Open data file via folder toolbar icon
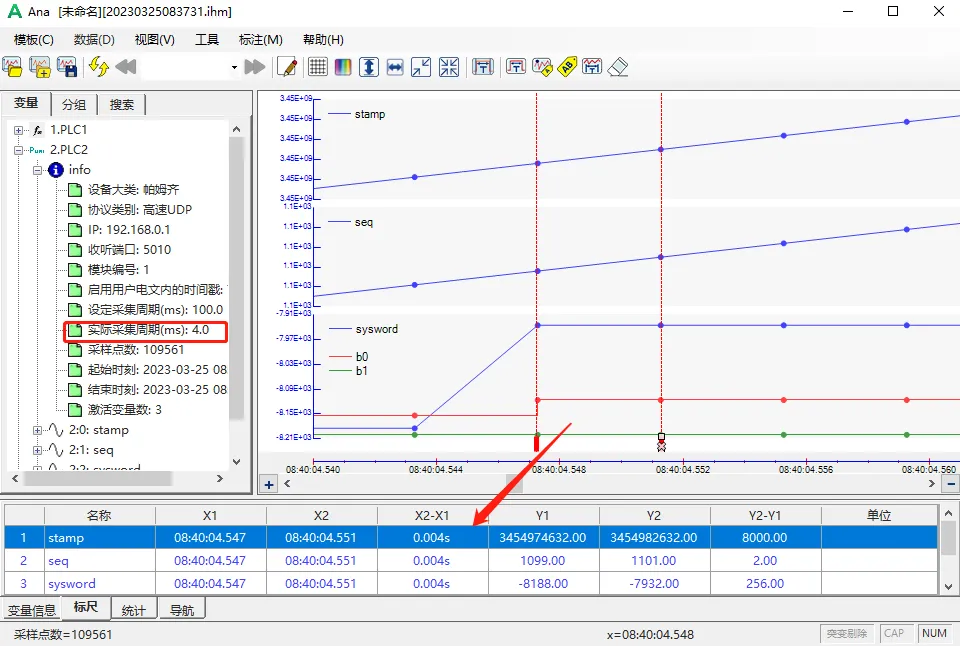 [12, 67]
